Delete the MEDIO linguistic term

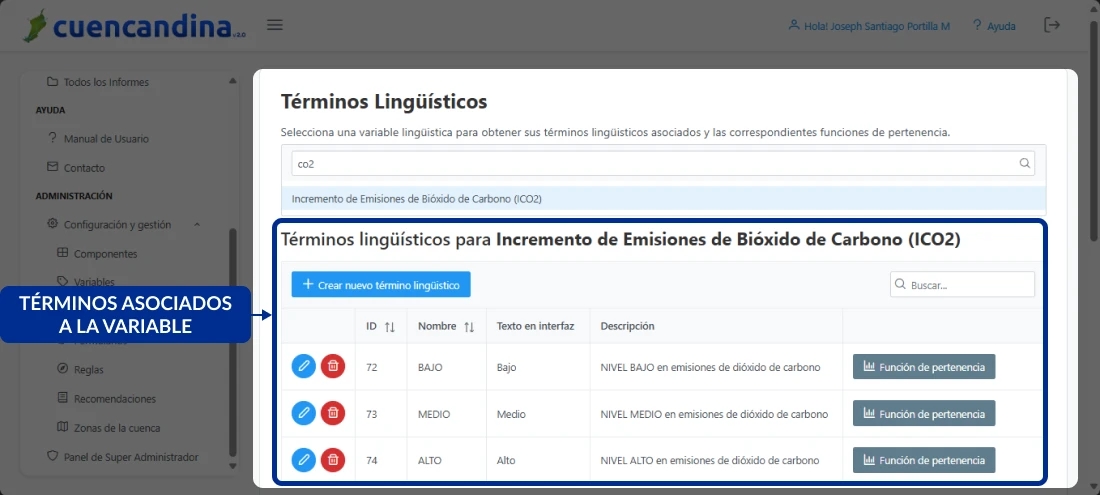(333, 412)
